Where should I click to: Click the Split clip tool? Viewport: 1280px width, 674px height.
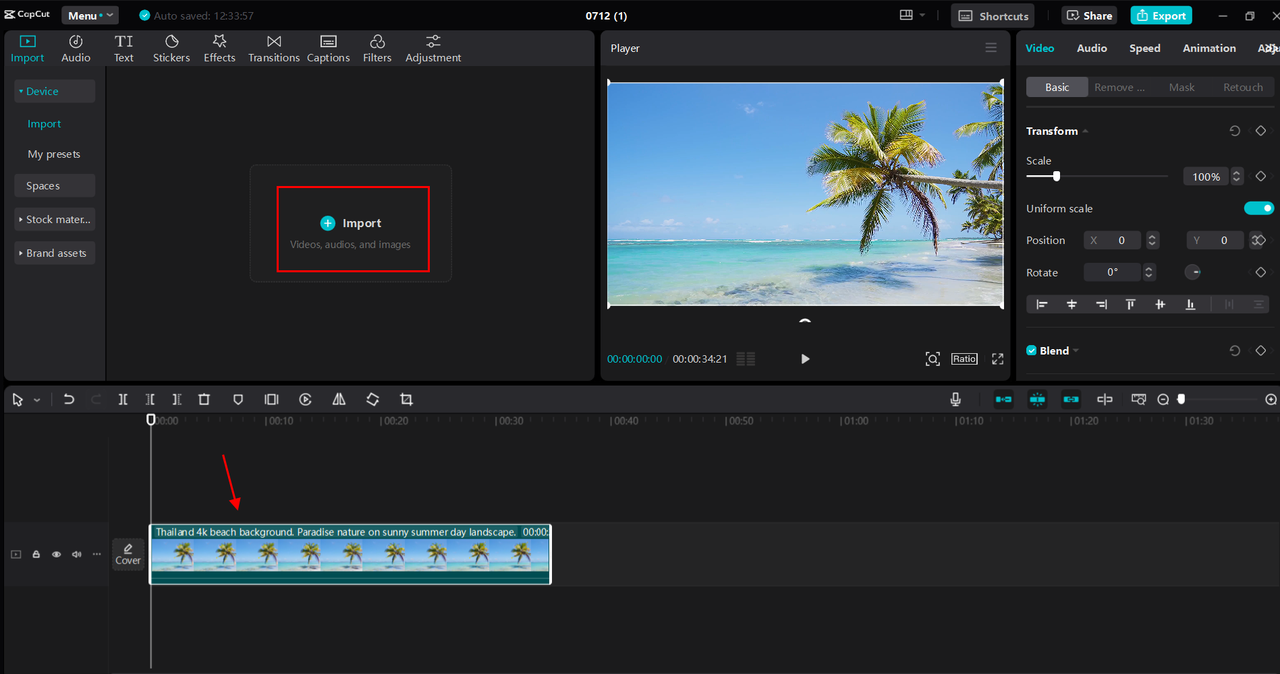[123, 399]
